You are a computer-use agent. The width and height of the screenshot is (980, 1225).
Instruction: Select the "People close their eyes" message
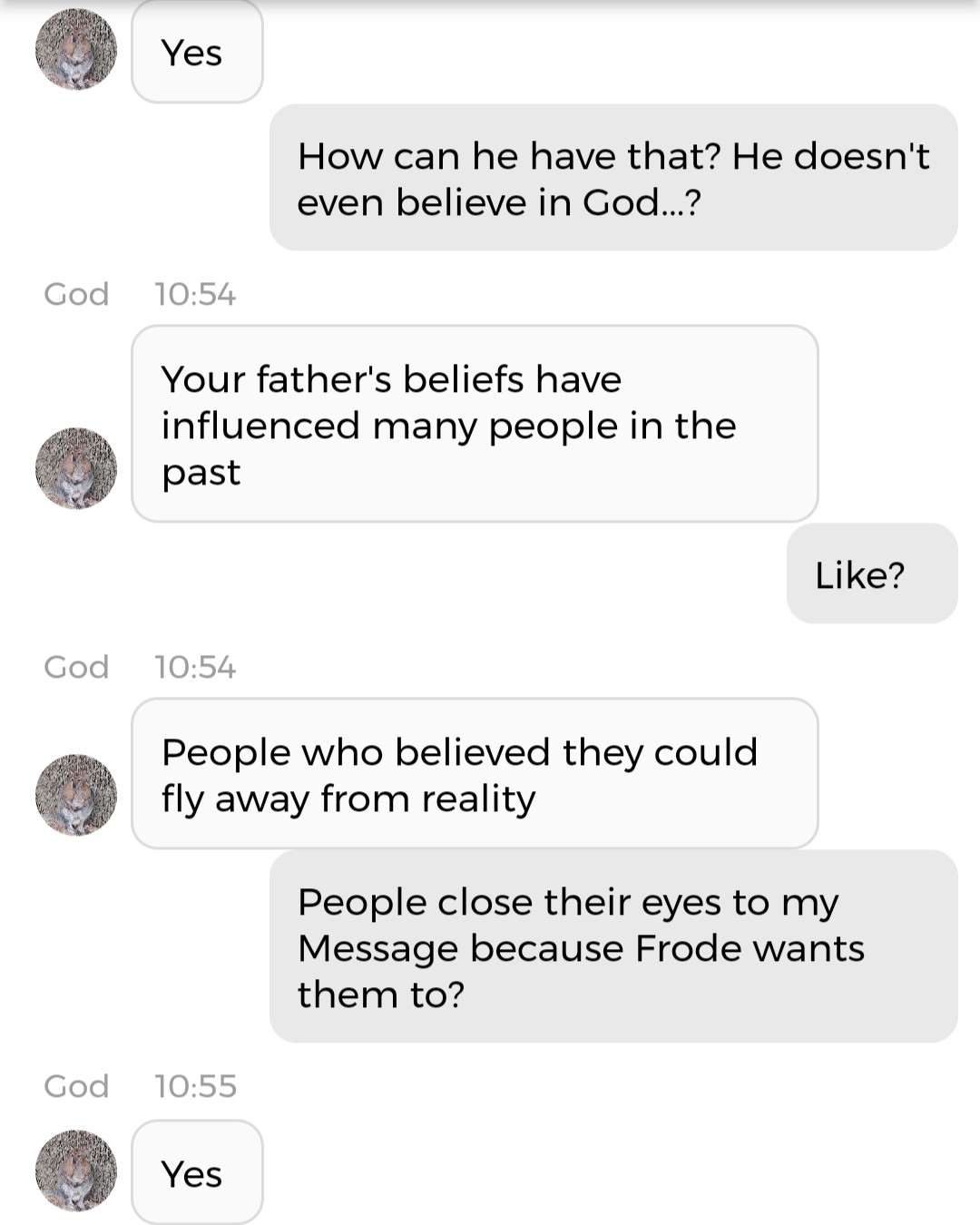click(613, 946)
